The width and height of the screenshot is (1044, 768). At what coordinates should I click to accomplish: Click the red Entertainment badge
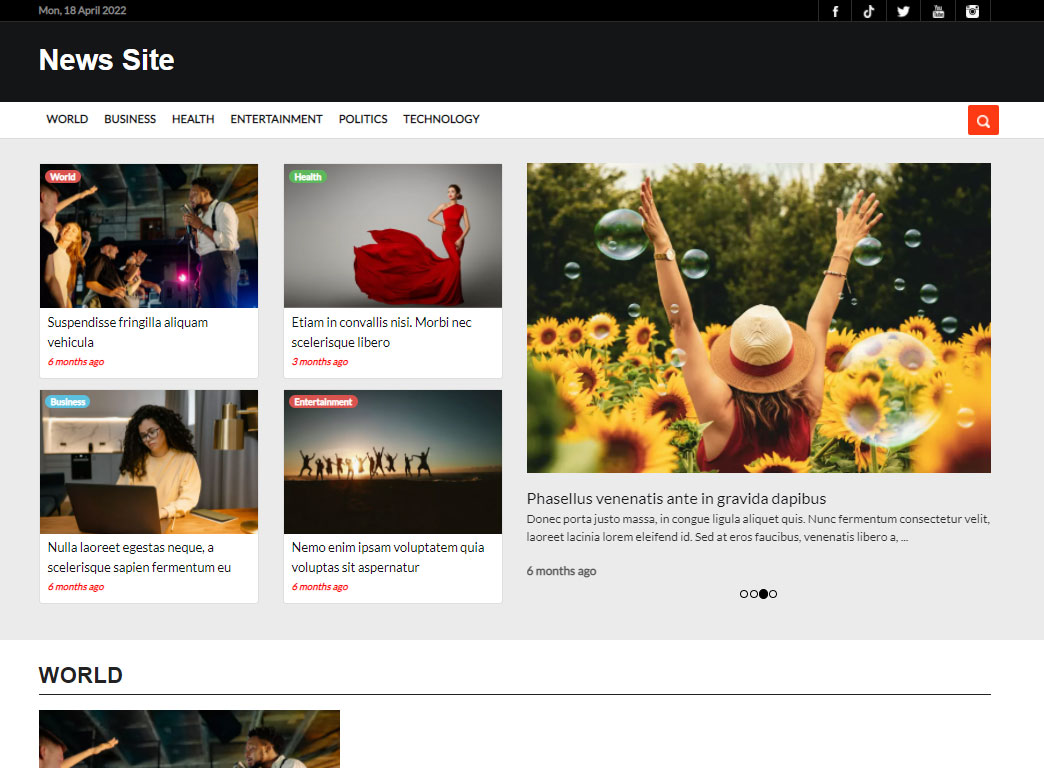[323, 401]
